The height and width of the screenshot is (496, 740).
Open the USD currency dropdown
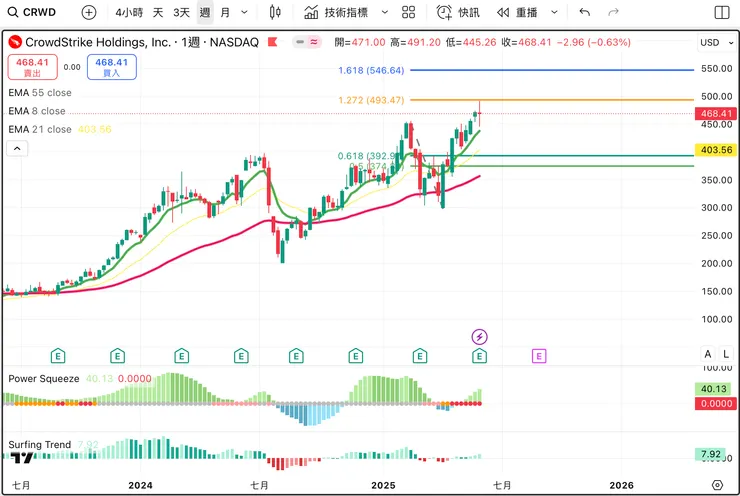(716, 42)
